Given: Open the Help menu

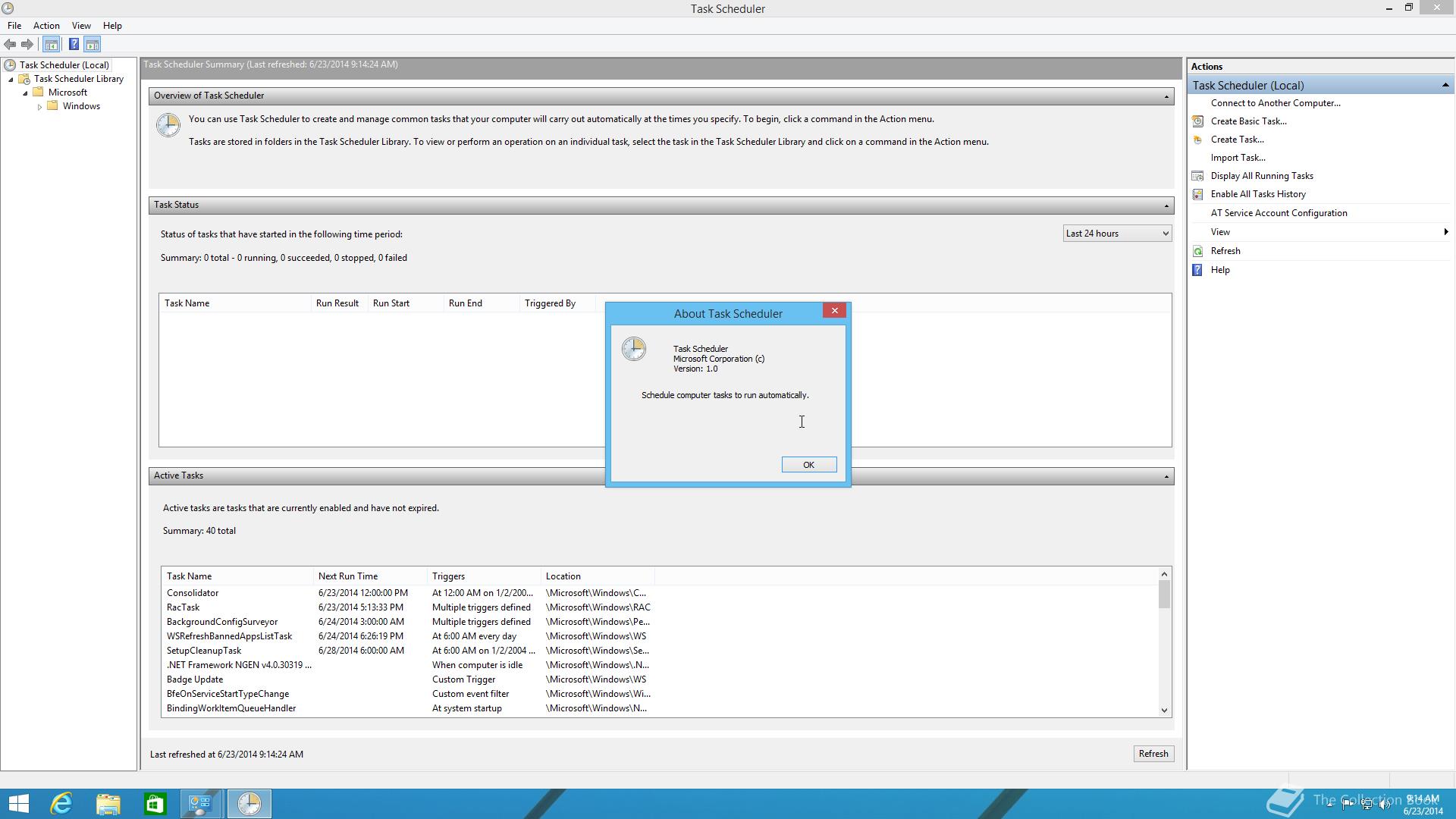Looking at the screenshot, I should [x=112, y=26].
